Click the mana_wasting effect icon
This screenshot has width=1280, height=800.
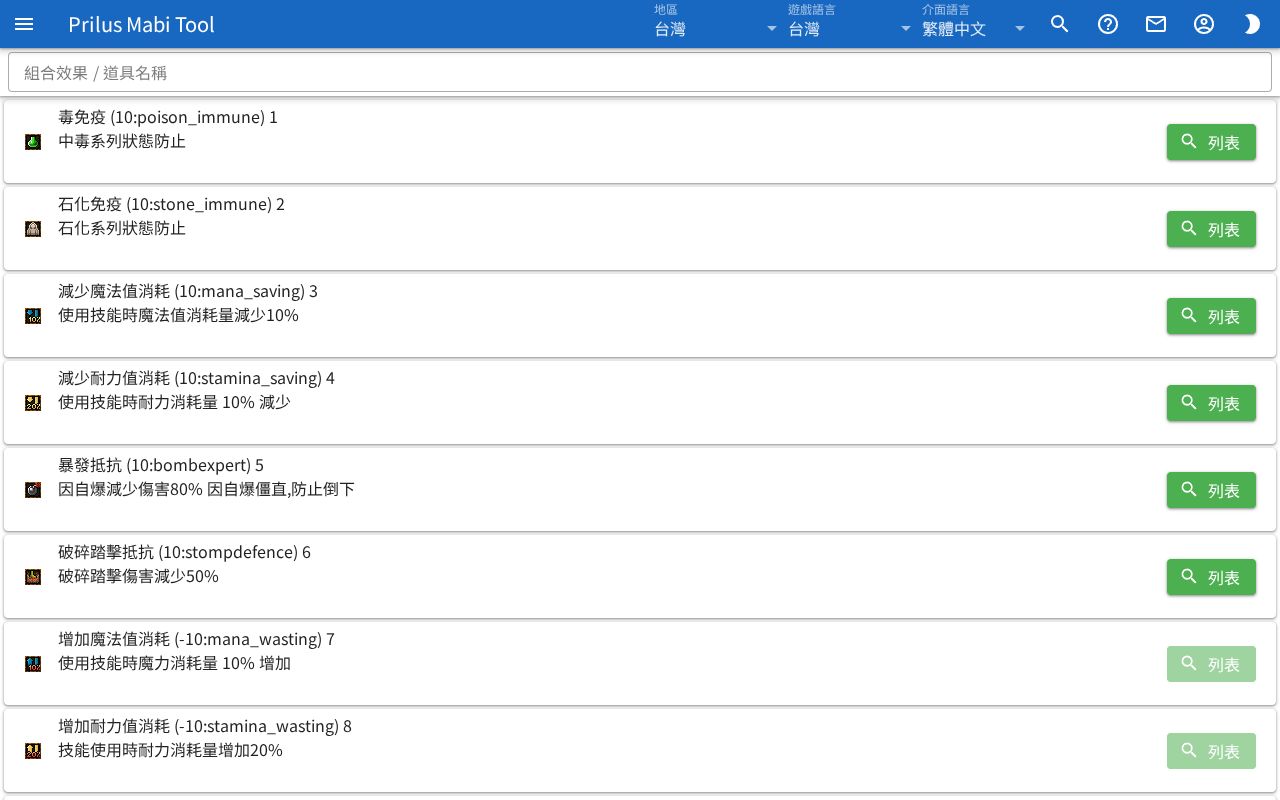(x=33, y=664)
